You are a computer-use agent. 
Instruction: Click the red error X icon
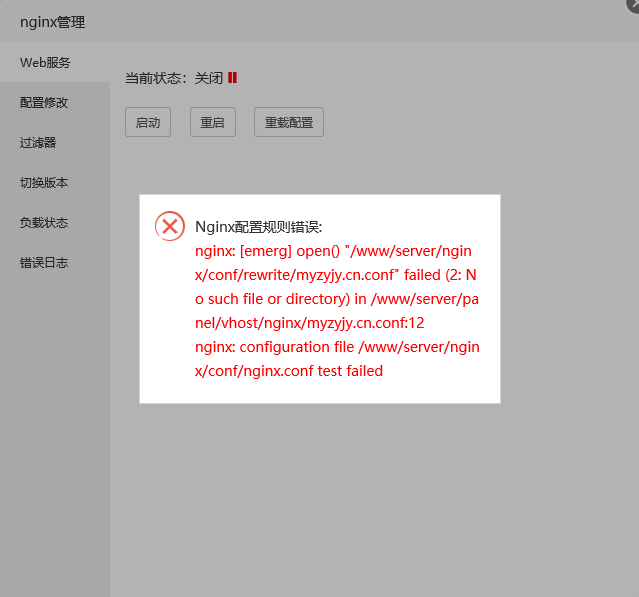tap(170, 226)
